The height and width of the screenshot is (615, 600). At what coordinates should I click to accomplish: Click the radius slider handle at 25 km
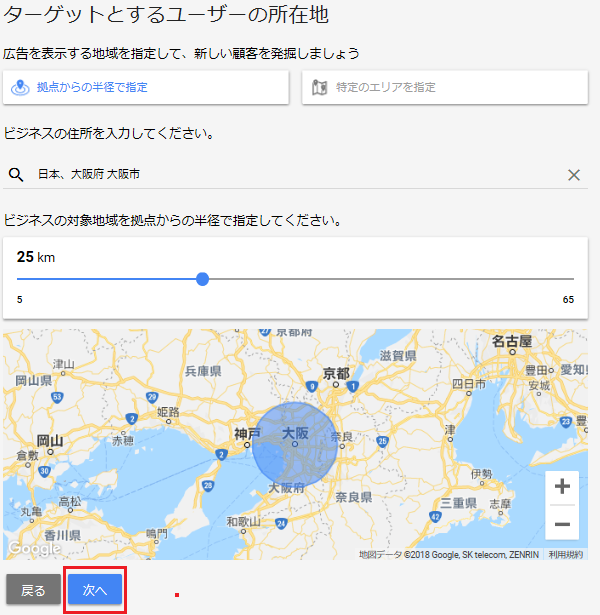pos(203,279)
